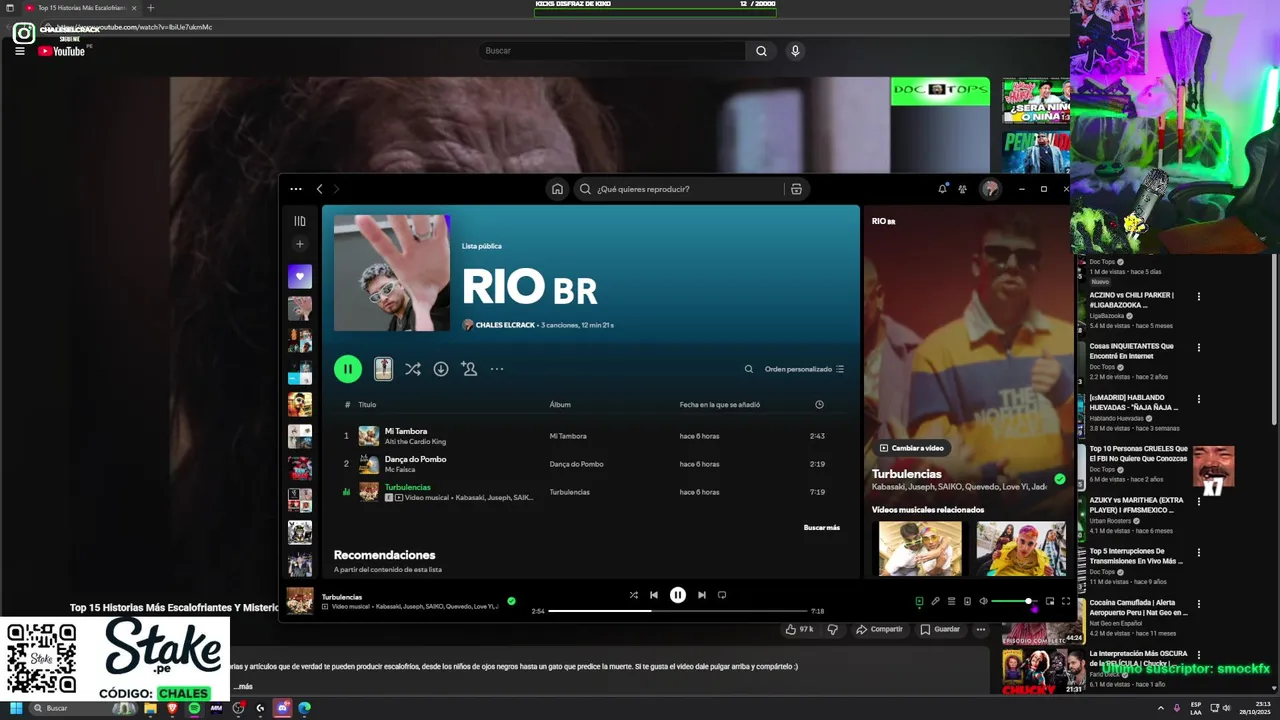
Task: Sort tracks by Álbum column header
Action: [x=560, y=405]
